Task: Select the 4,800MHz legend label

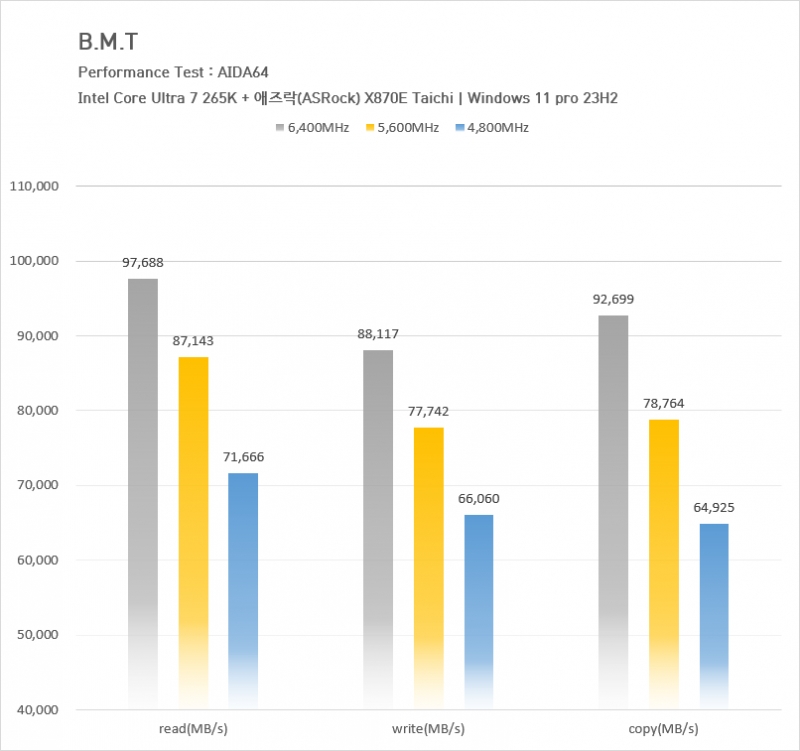Action: pos(498,128)
